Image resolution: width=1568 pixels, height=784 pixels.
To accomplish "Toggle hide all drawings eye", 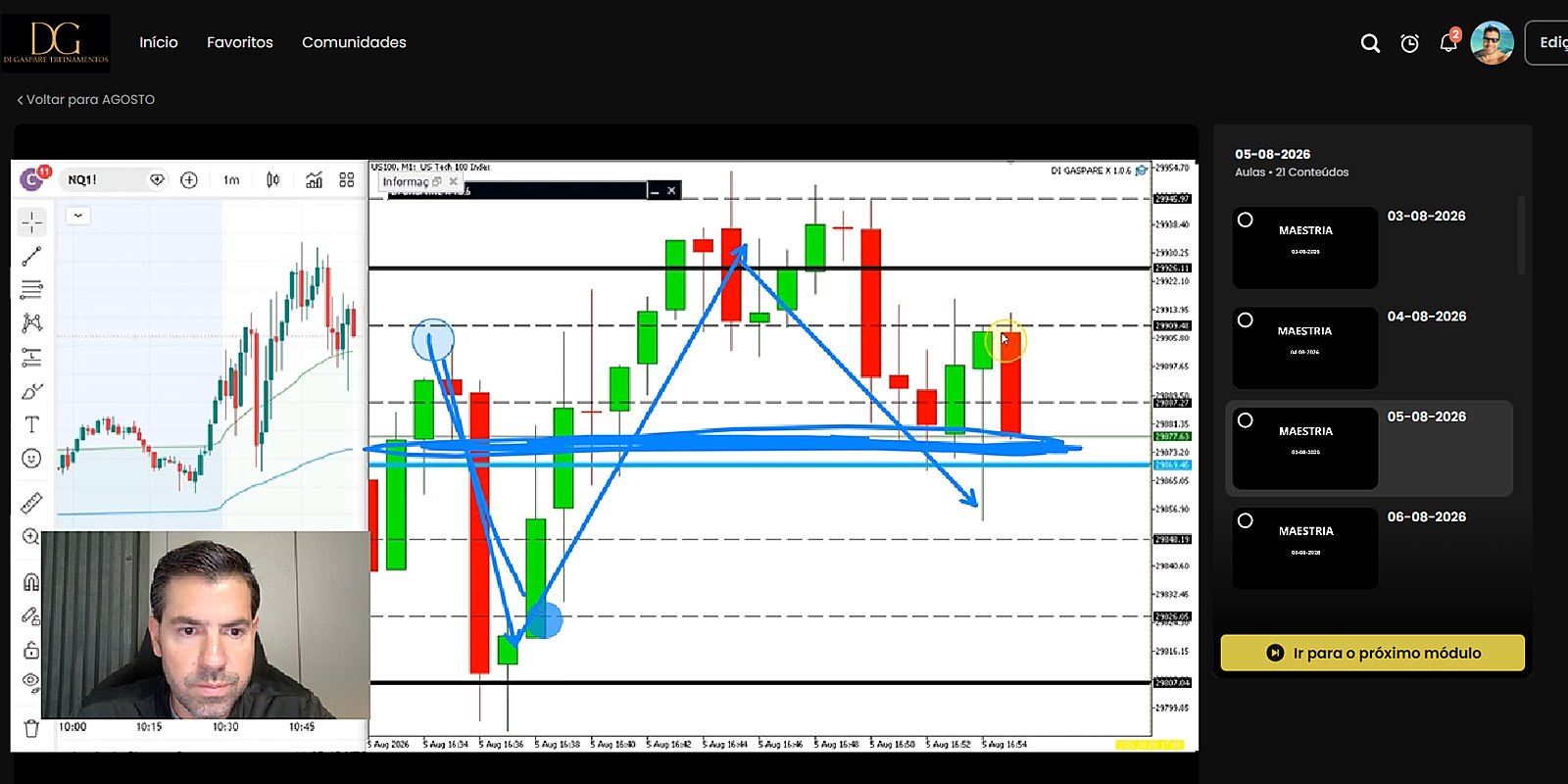I will tap(31, 681).
